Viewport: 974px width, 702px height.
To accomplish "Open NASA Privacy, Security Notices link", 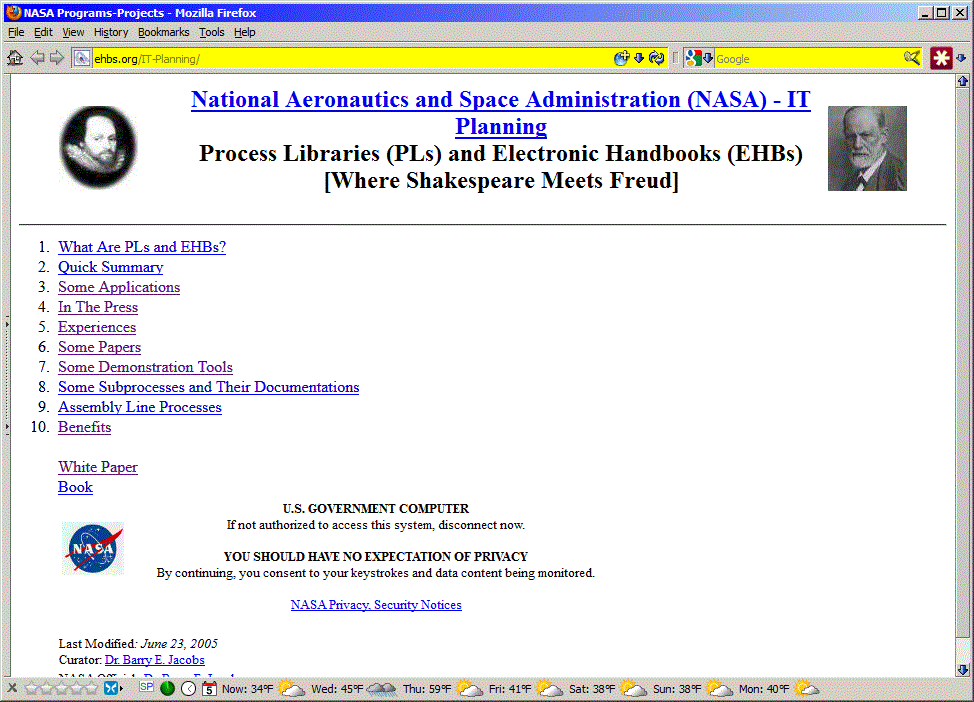I will [376, 604].
